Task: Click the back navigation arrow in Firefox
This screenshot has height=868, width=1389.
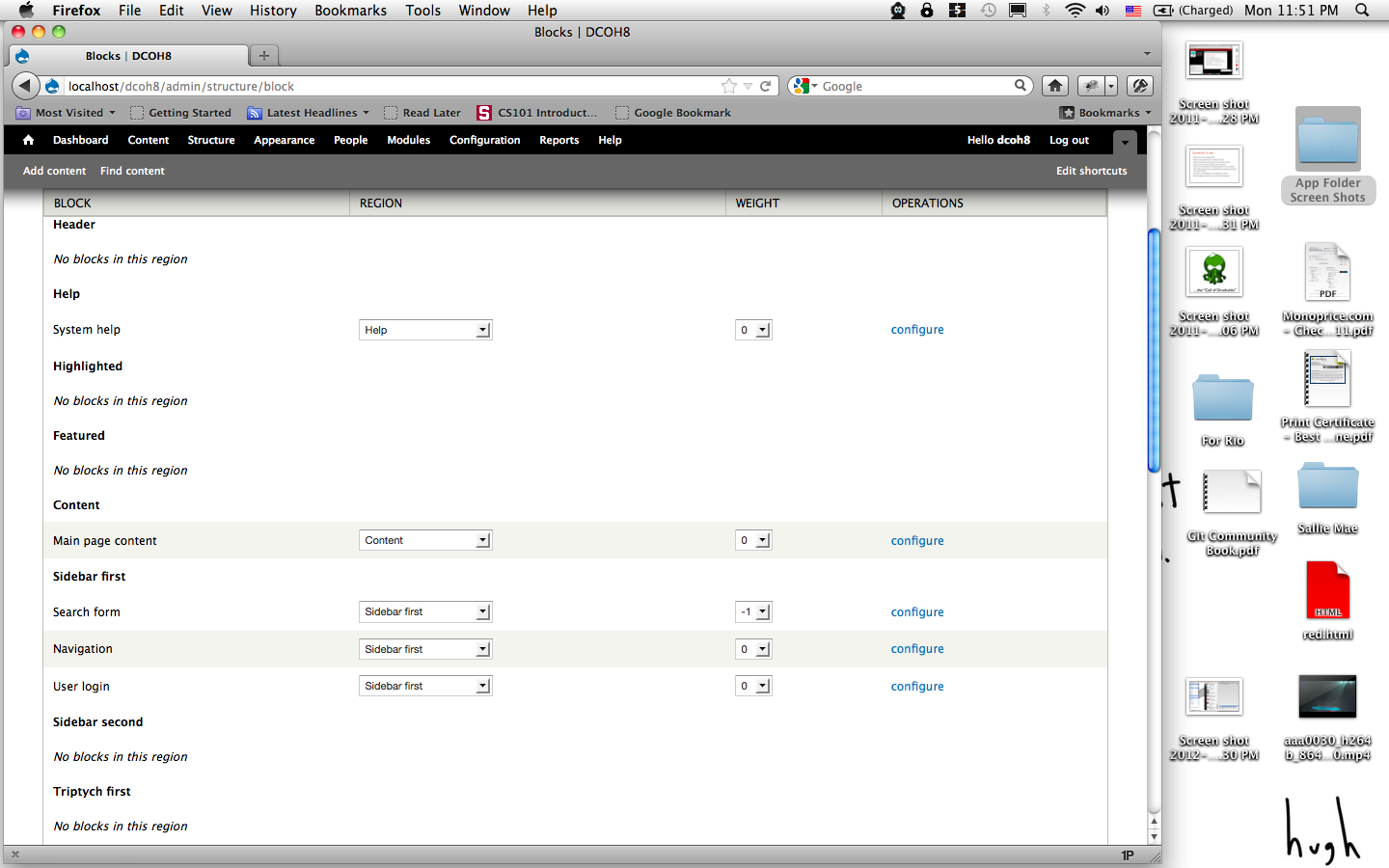Action: pos(24,86)
